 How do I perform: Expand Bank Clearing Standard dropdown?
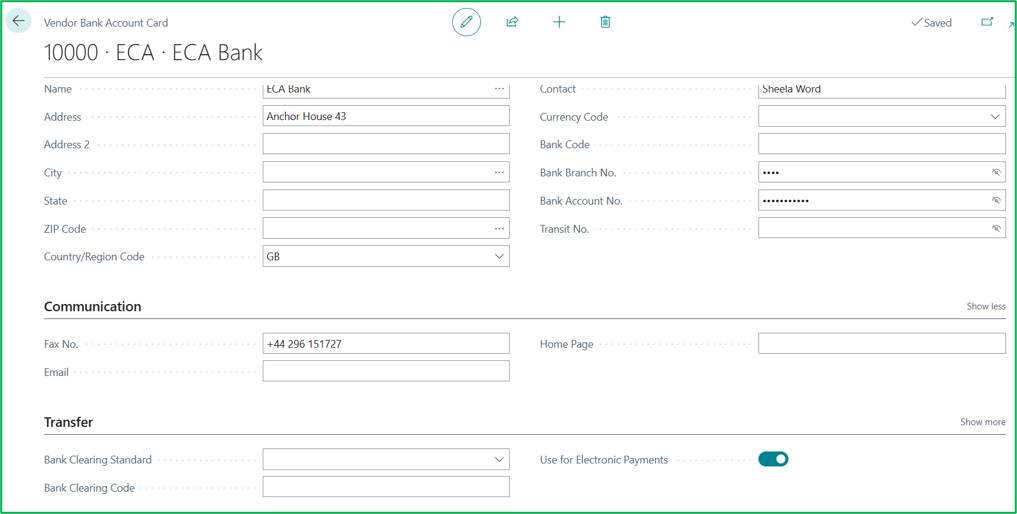coord(499,459)
